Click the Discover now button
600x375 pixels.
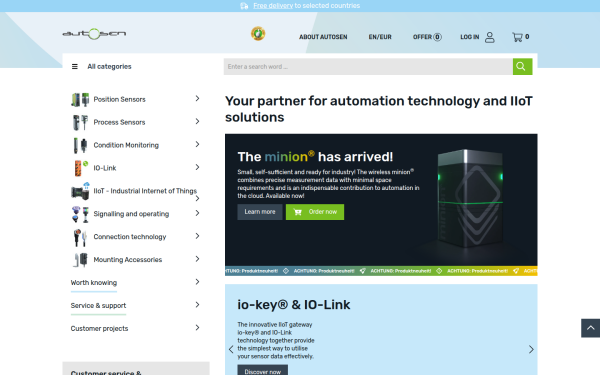[262, 371]
